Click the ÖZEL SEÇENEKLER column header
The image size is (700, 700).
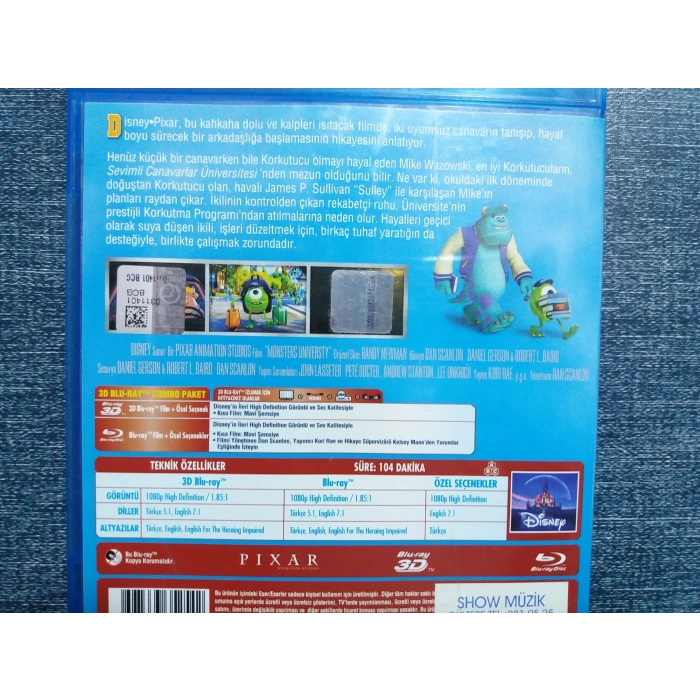[466, 483]
